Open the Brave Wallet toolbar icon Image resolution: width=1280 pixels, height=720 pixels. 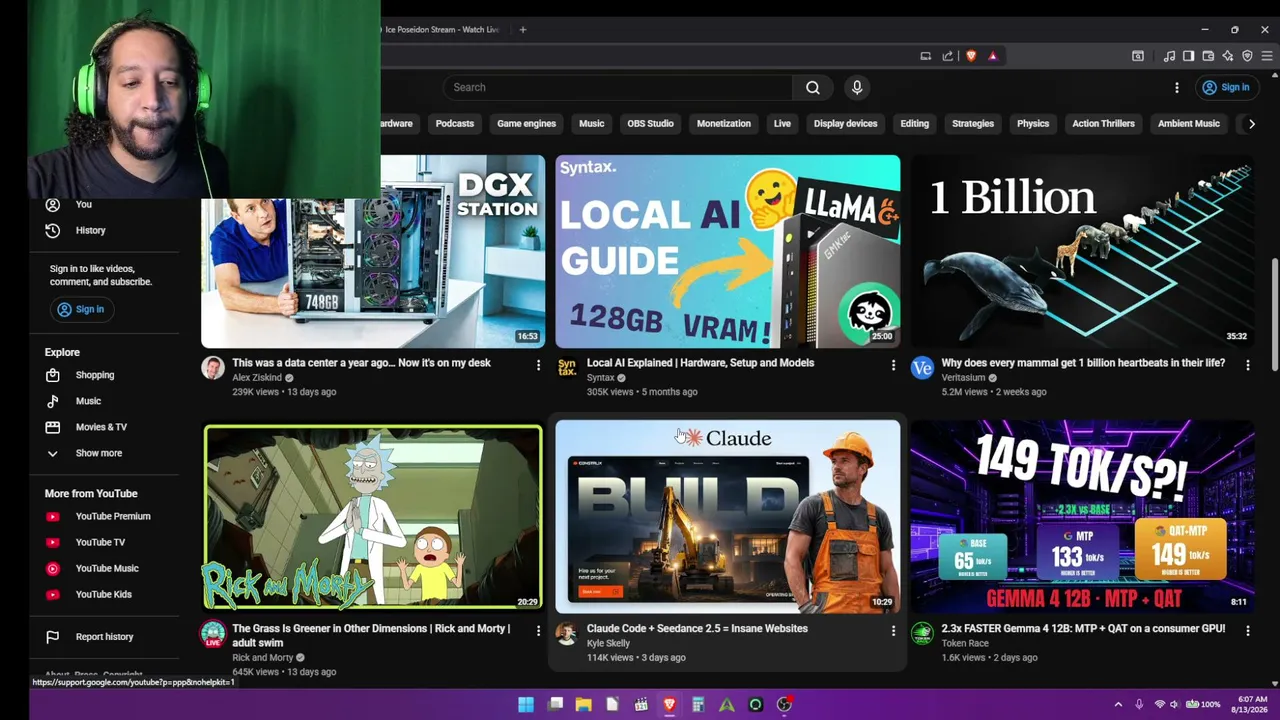pos(1208,56)
